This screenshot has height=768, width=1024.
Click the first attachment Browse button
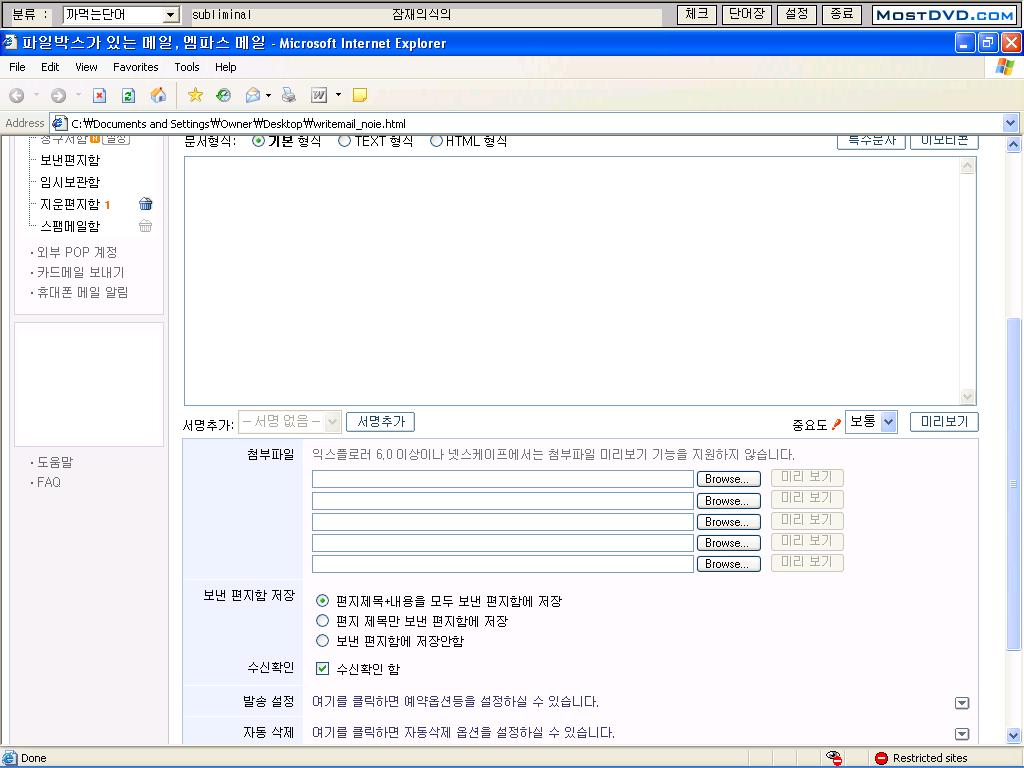point(728,480)
